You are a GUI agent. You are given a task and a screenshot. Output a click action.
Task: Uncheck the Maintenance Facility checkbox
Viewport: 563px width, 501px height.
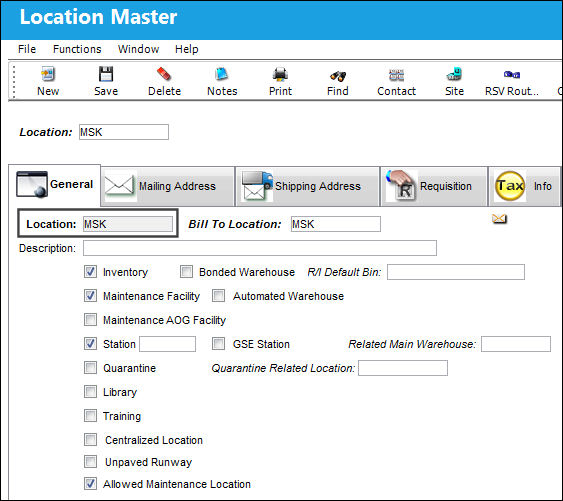[90, 296]
